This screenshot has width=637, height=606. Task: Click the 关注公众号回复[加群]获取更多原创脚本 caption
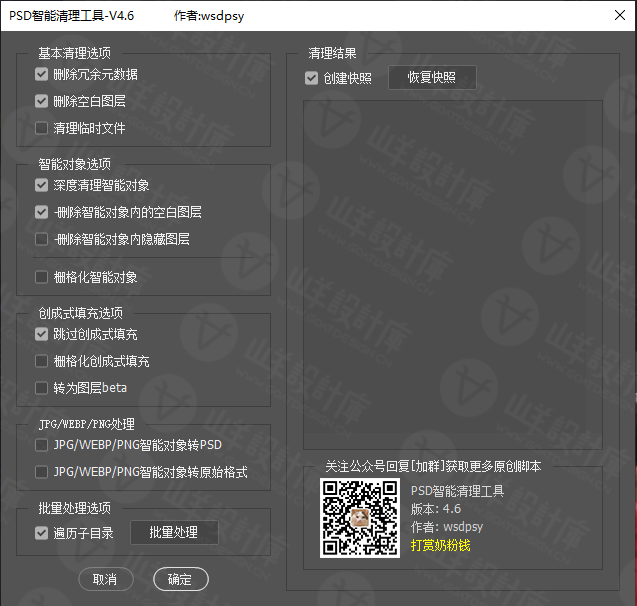click(x=433, y=466)
